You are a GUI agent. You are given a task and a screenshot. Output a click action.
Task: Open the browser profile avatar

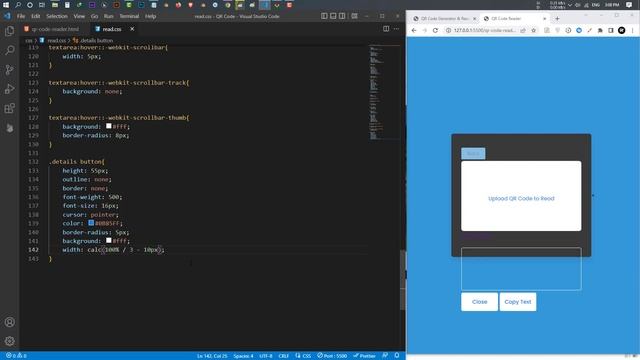point(621,31)
